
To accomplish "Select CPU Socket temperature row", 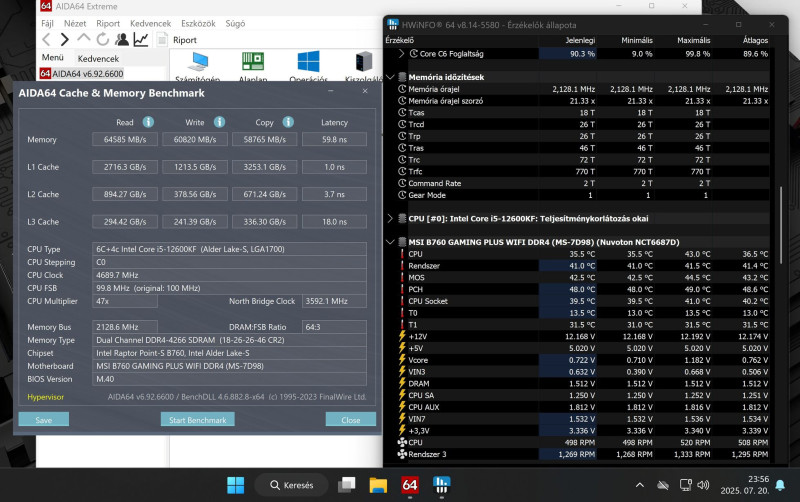I will (583, 301).
